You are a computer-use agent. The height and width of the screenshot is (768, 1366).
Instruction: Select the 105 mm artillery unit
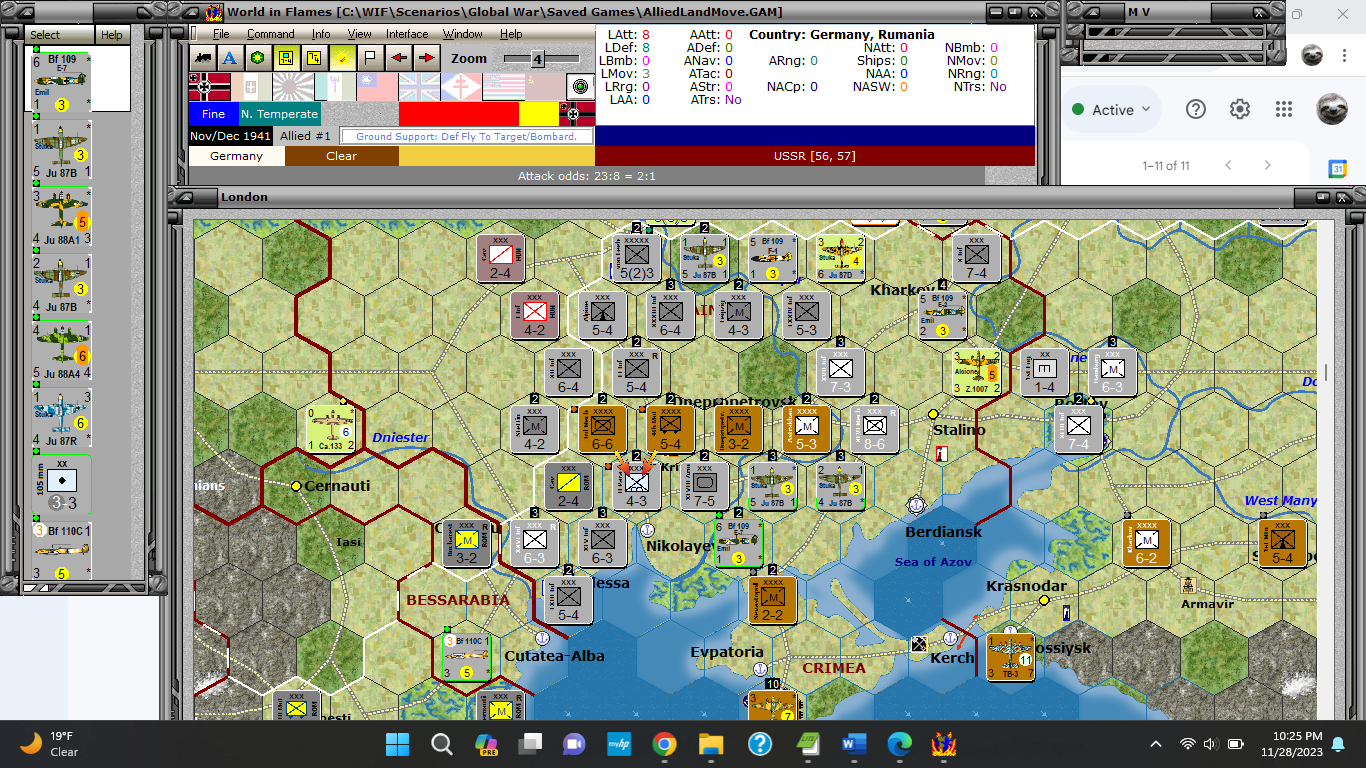(62, 485)
